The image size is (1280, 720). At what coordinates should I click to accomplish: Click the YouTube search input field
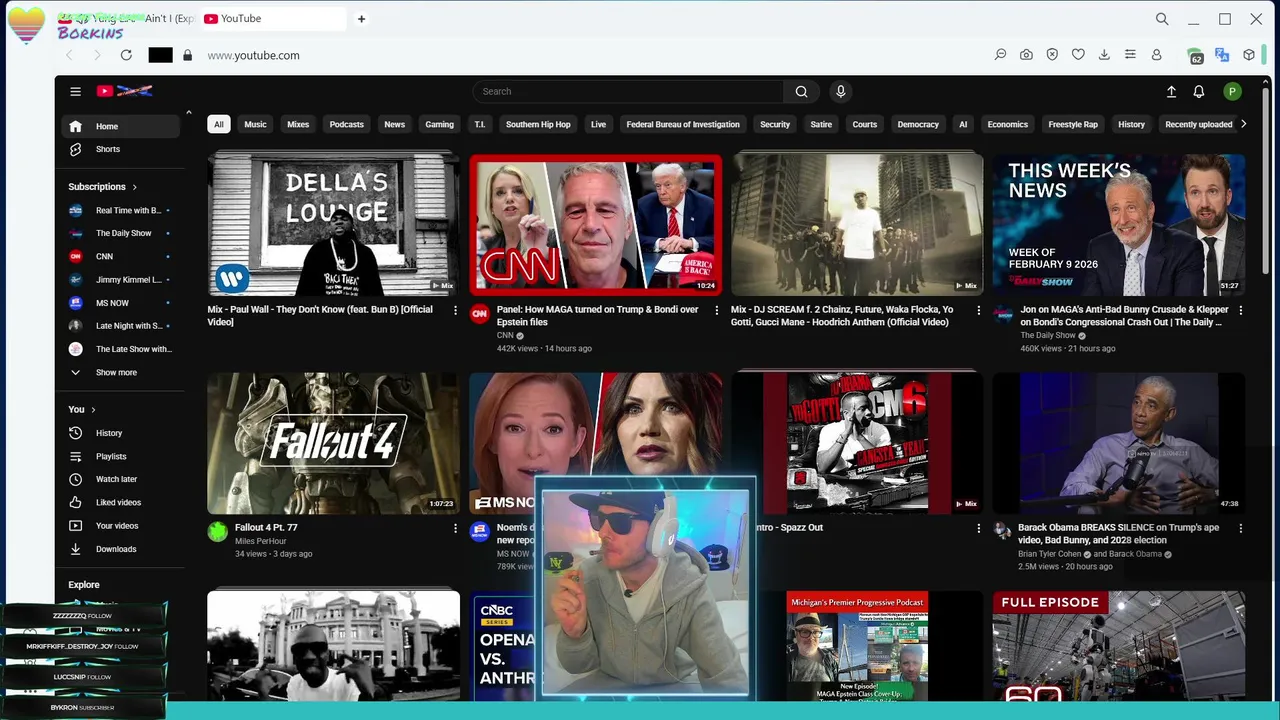(x=628, y=91)
